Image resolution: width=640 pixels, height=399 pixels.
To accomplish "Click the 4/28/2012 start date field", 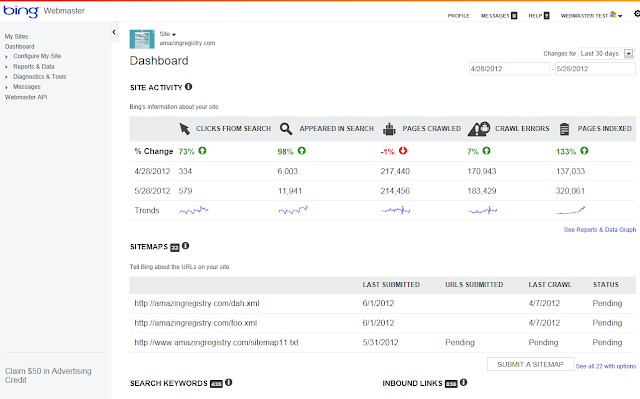I will click(x=509, y=69).
